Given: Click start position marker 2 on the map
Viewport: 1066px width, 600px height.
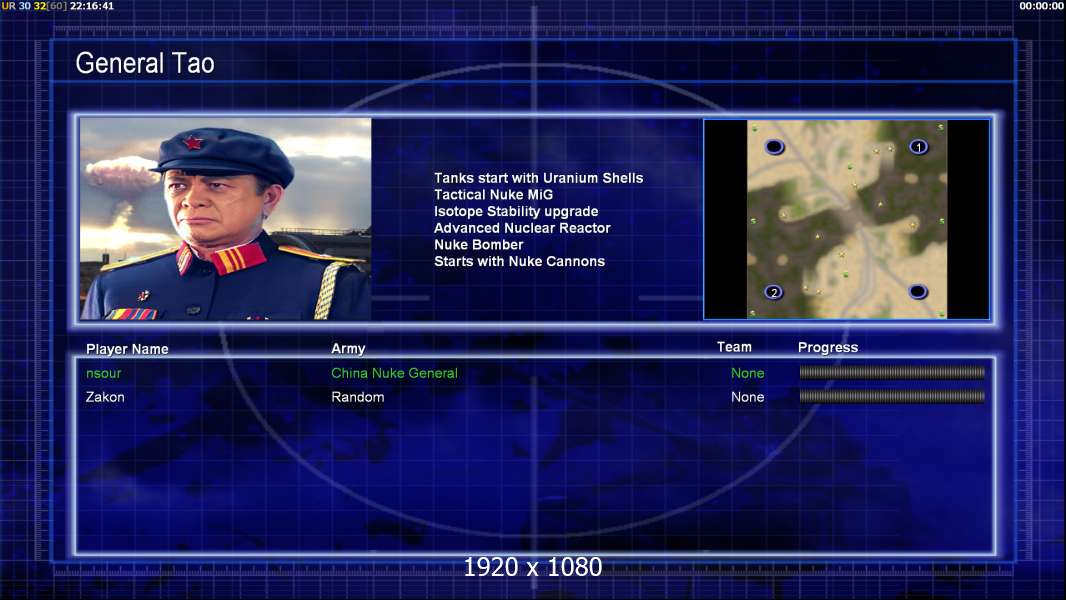Looking at the screenshot, I should coord(774,292).
